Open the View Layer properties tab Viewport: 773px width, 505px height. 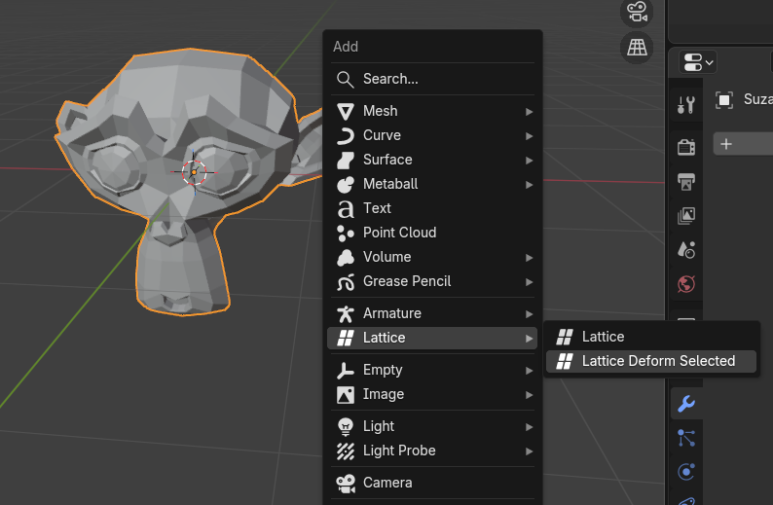pyautogui.click(x=686, y=216)
